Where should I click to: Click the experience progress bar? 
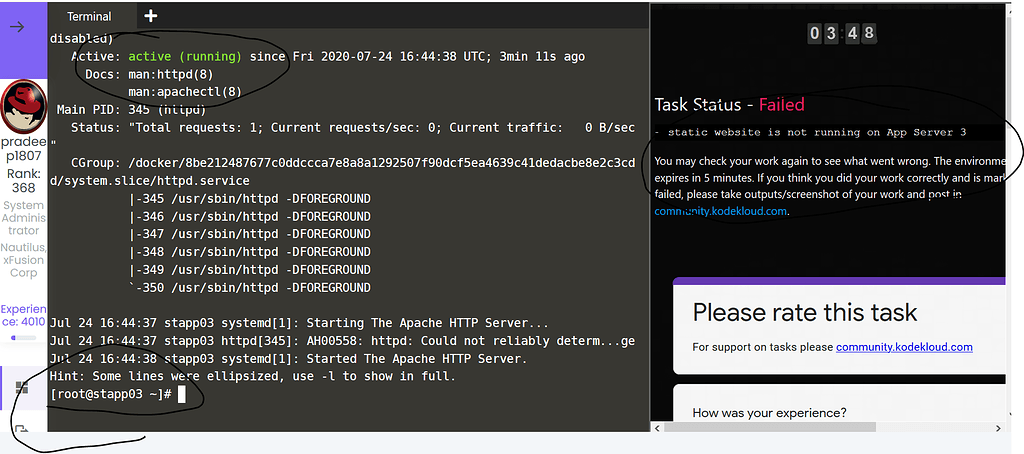tap(22, 338)
